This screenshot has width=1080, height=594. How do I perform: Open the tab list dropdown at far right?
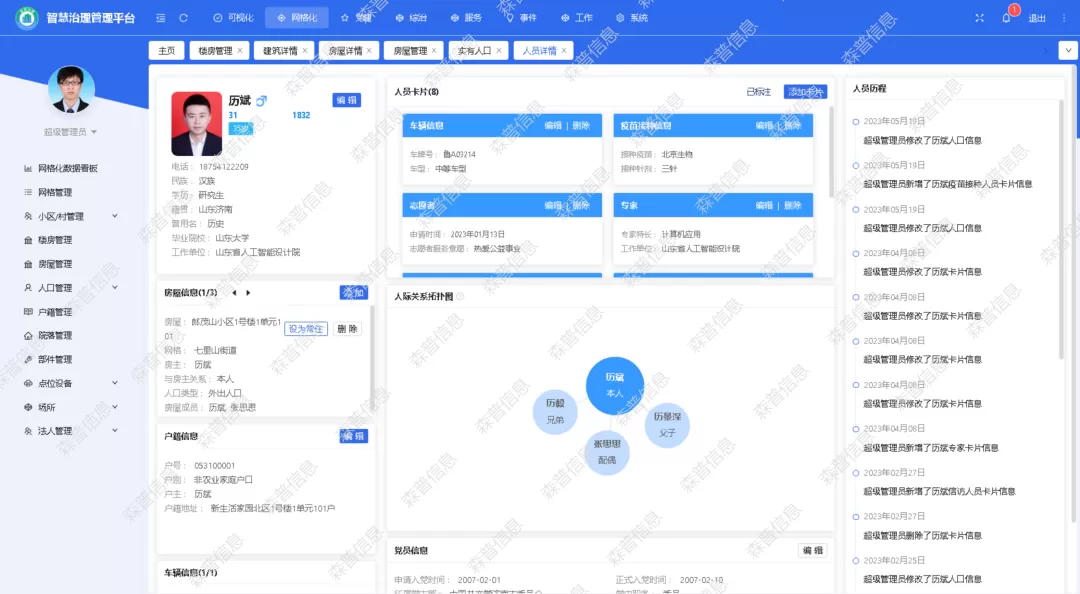pos(1068,51)
